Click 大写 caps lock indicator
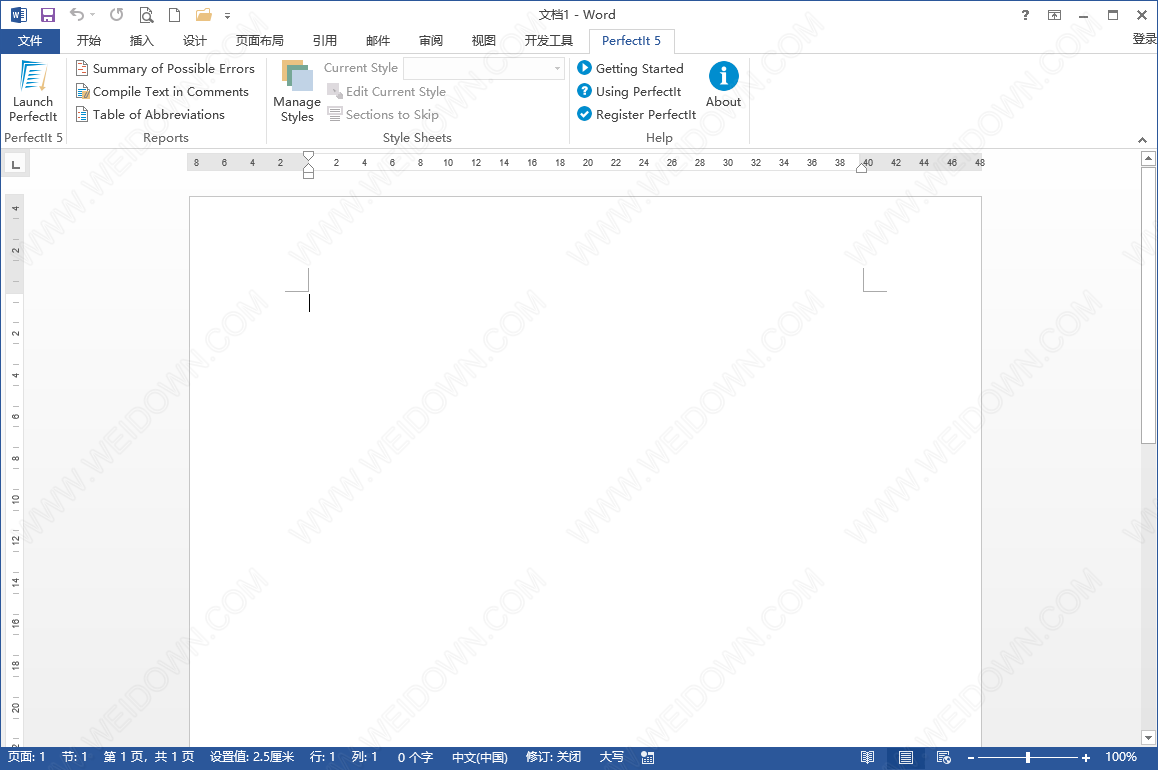Image resolution: width=1158 pixels, height=770 pixels. pyautogui.click(x=611, y=757)
